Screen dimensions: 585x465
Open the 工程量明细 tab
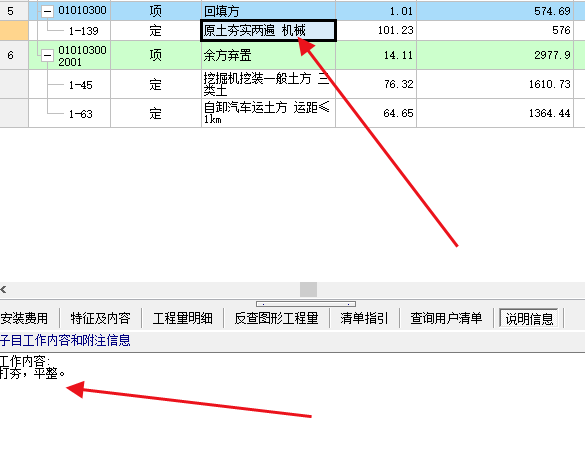coord(182,318)
